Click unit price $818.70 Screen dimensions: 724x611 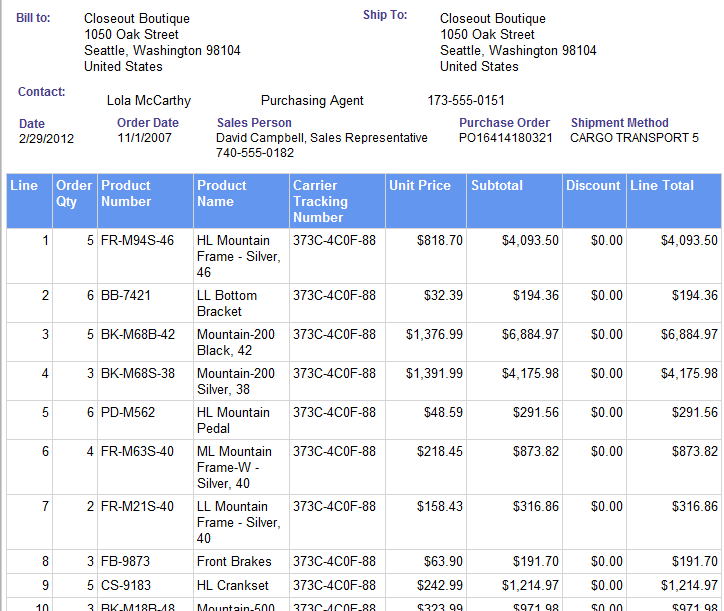(x=440, y=241)
